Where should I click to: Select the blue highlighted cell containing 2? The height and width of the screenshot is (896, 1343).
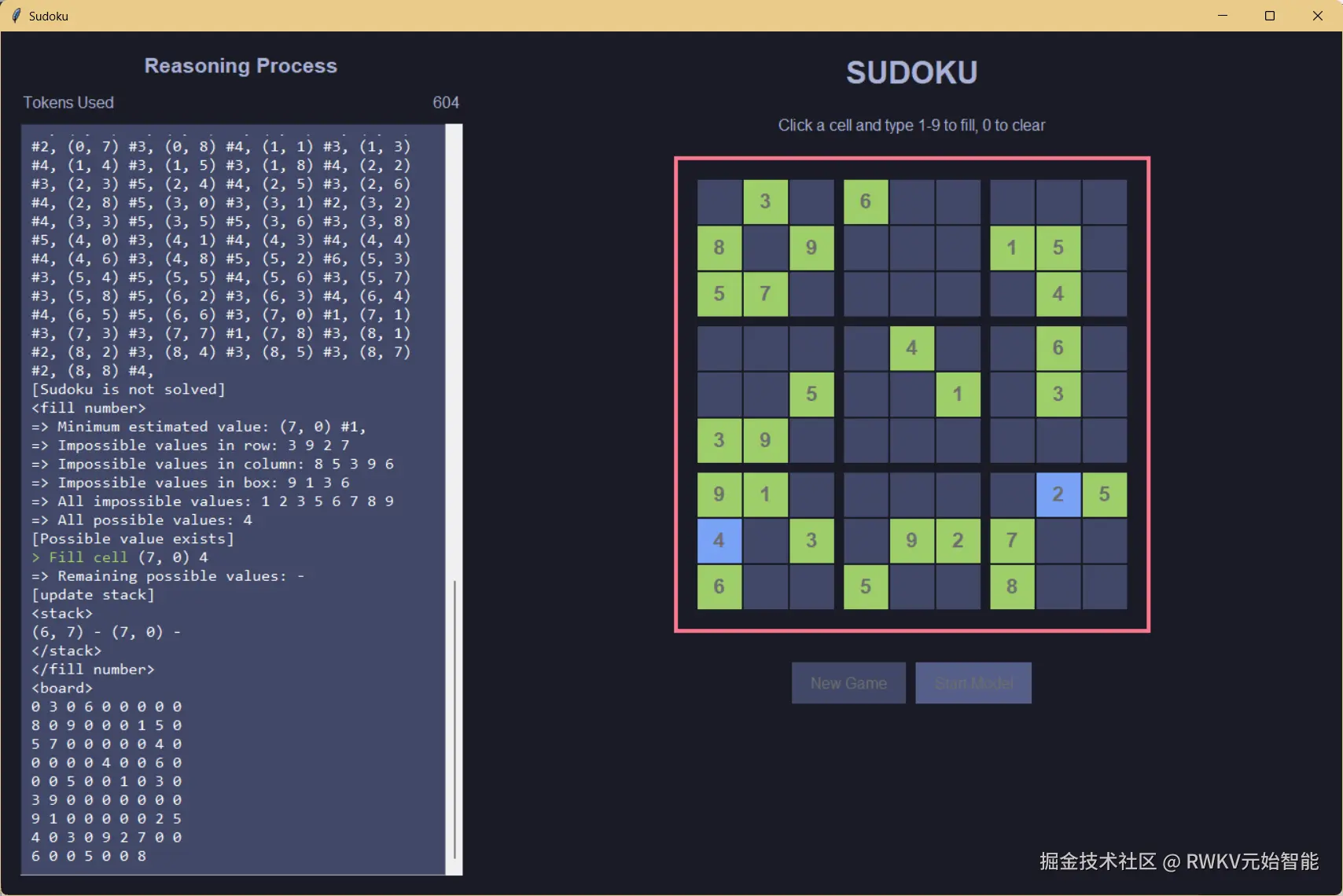point(1058,494)
